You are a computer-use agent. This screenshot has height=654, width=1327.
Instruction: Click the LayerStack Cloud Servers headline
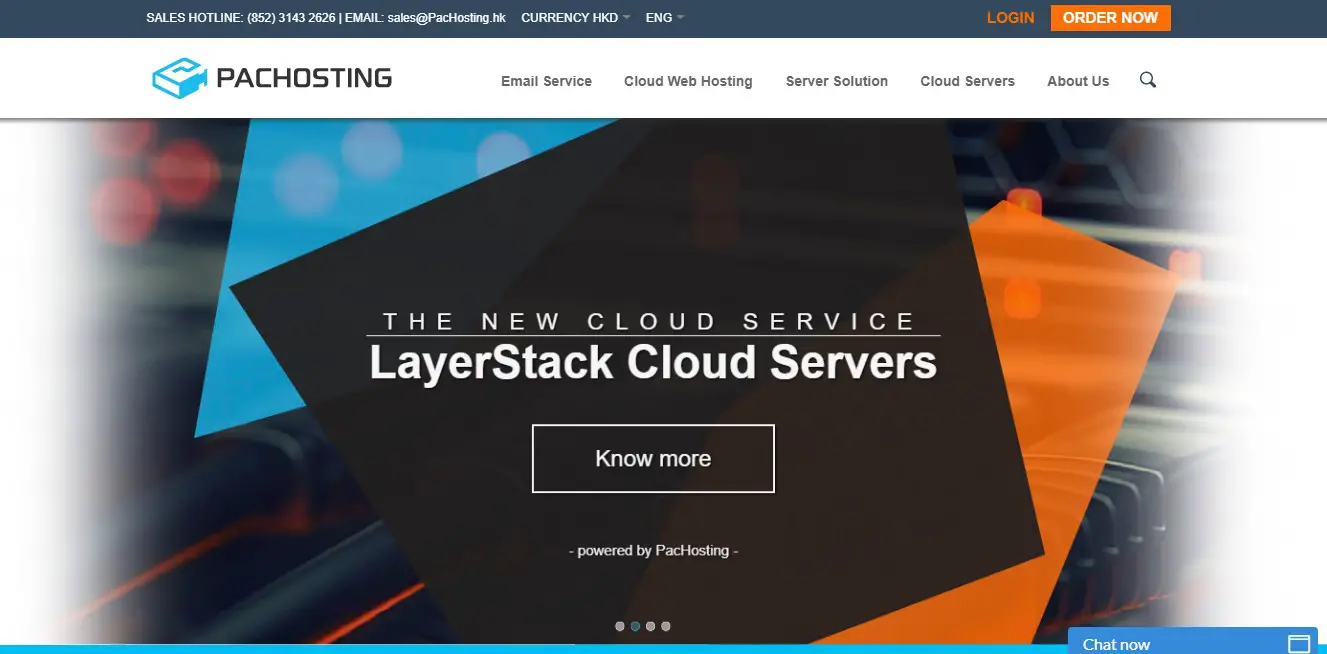(x=653, y=362)
